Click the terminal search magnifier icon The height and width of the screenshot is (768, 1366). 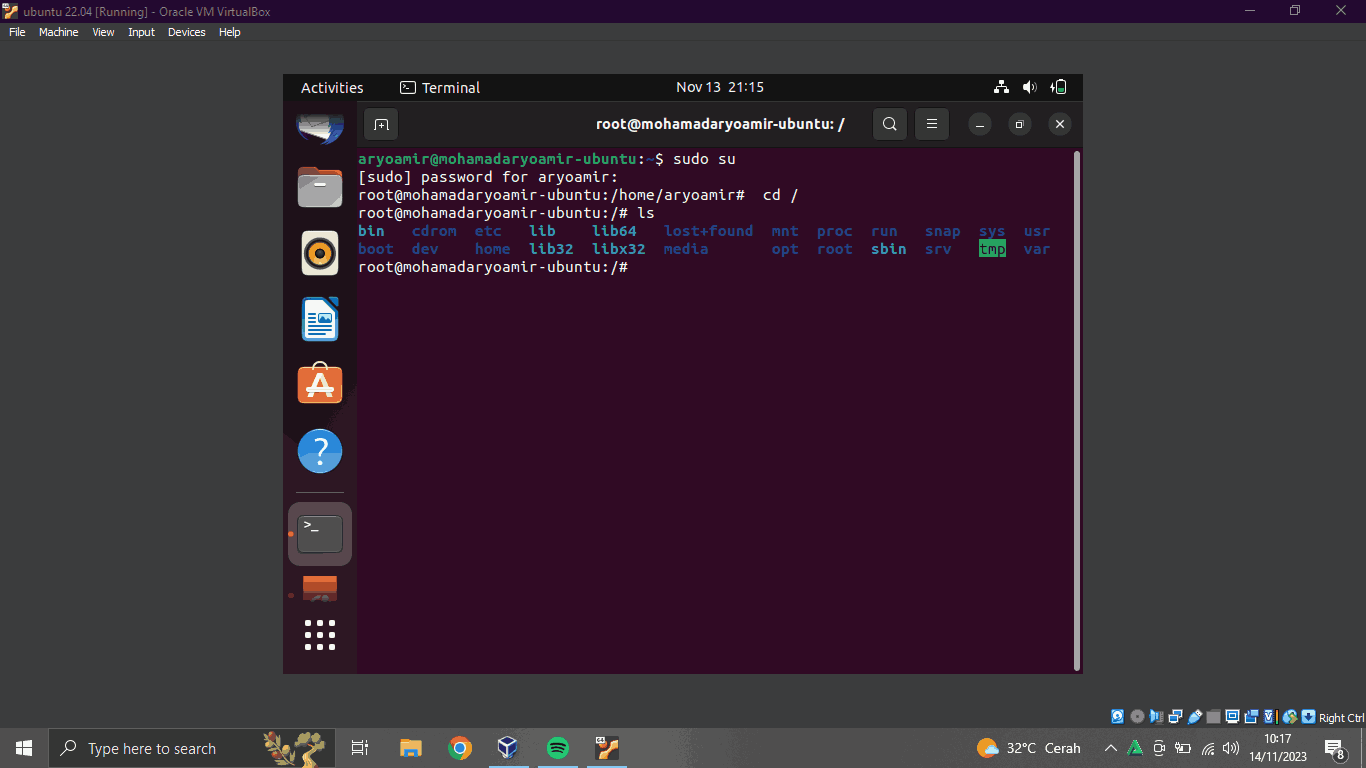(889, 124)
